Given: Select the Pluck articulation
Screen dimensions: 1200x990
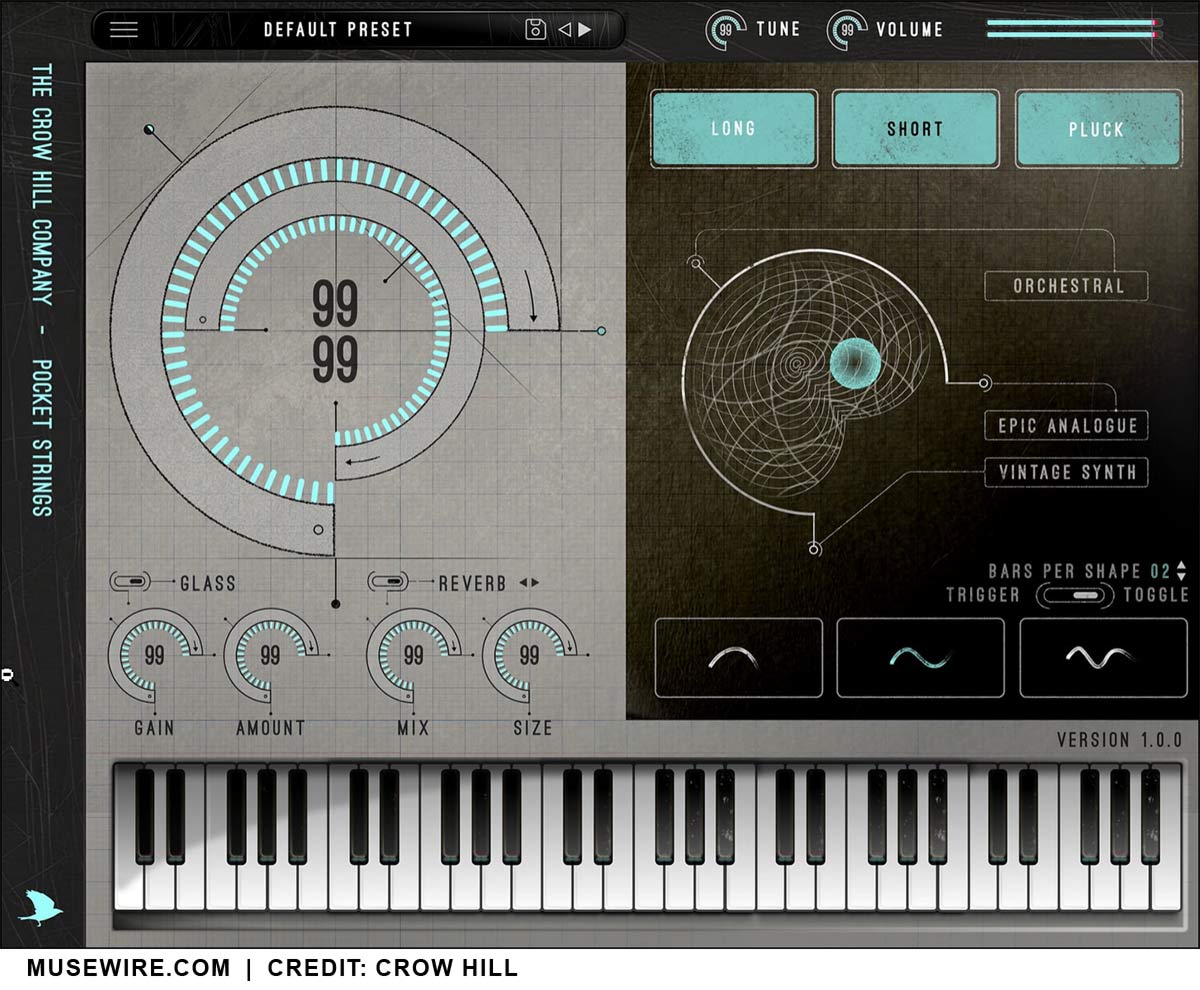Looking at the screenshot, I should point(1098,129).
